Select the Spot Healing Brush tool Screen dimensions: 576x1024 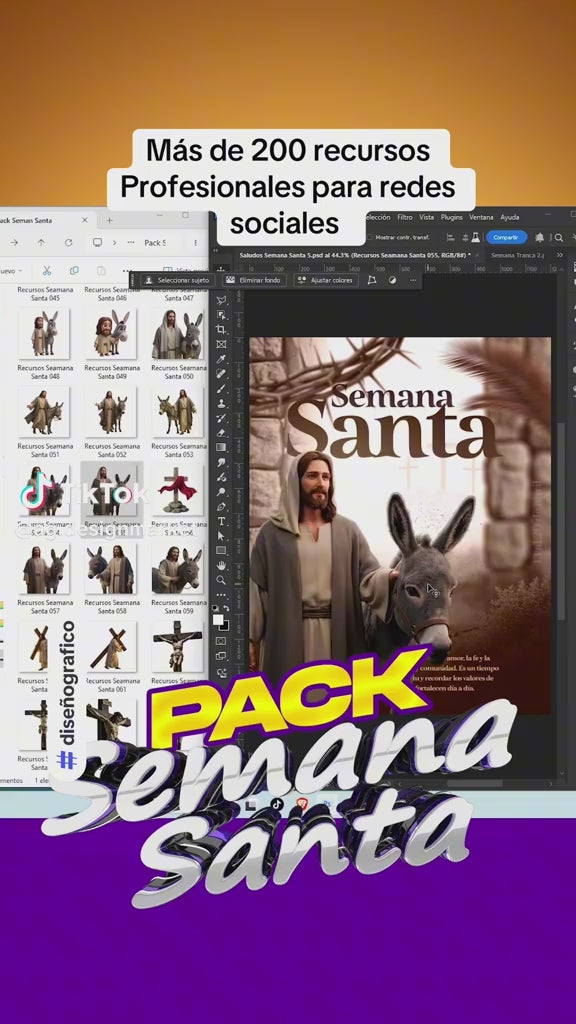click(221, 374)
